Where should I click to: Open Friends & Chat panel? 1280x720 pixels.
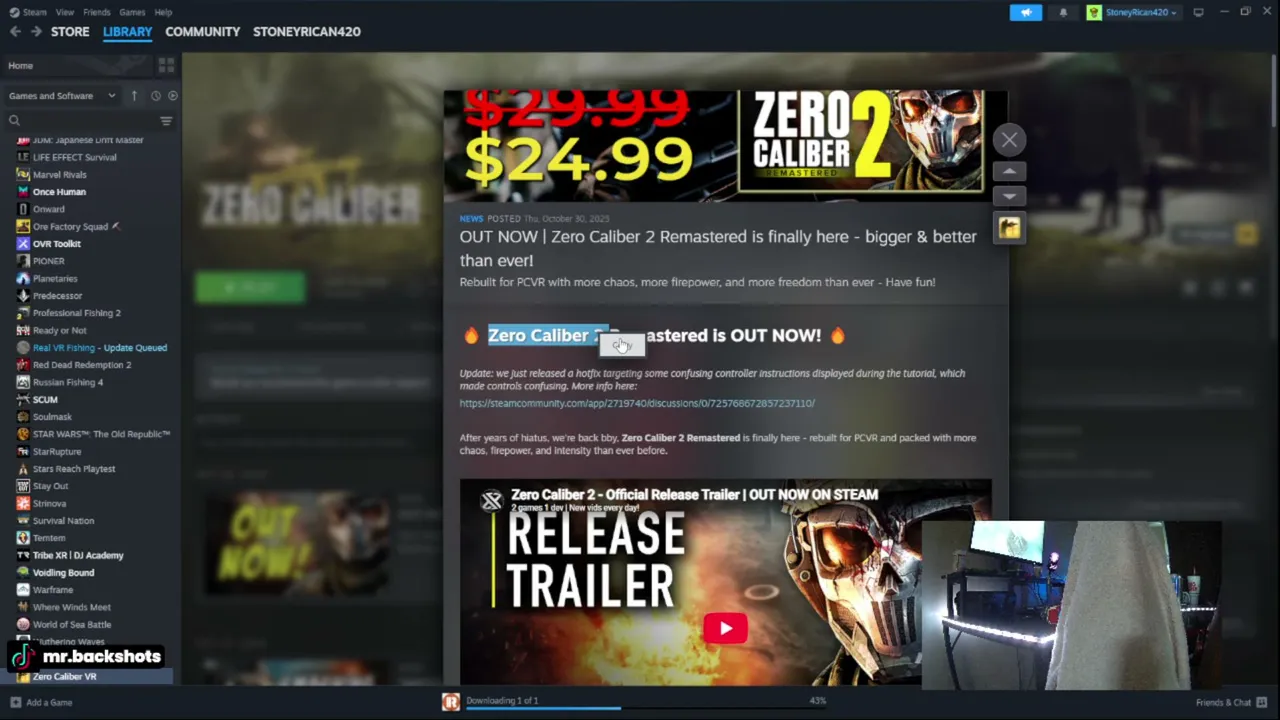click(1232, 703)
